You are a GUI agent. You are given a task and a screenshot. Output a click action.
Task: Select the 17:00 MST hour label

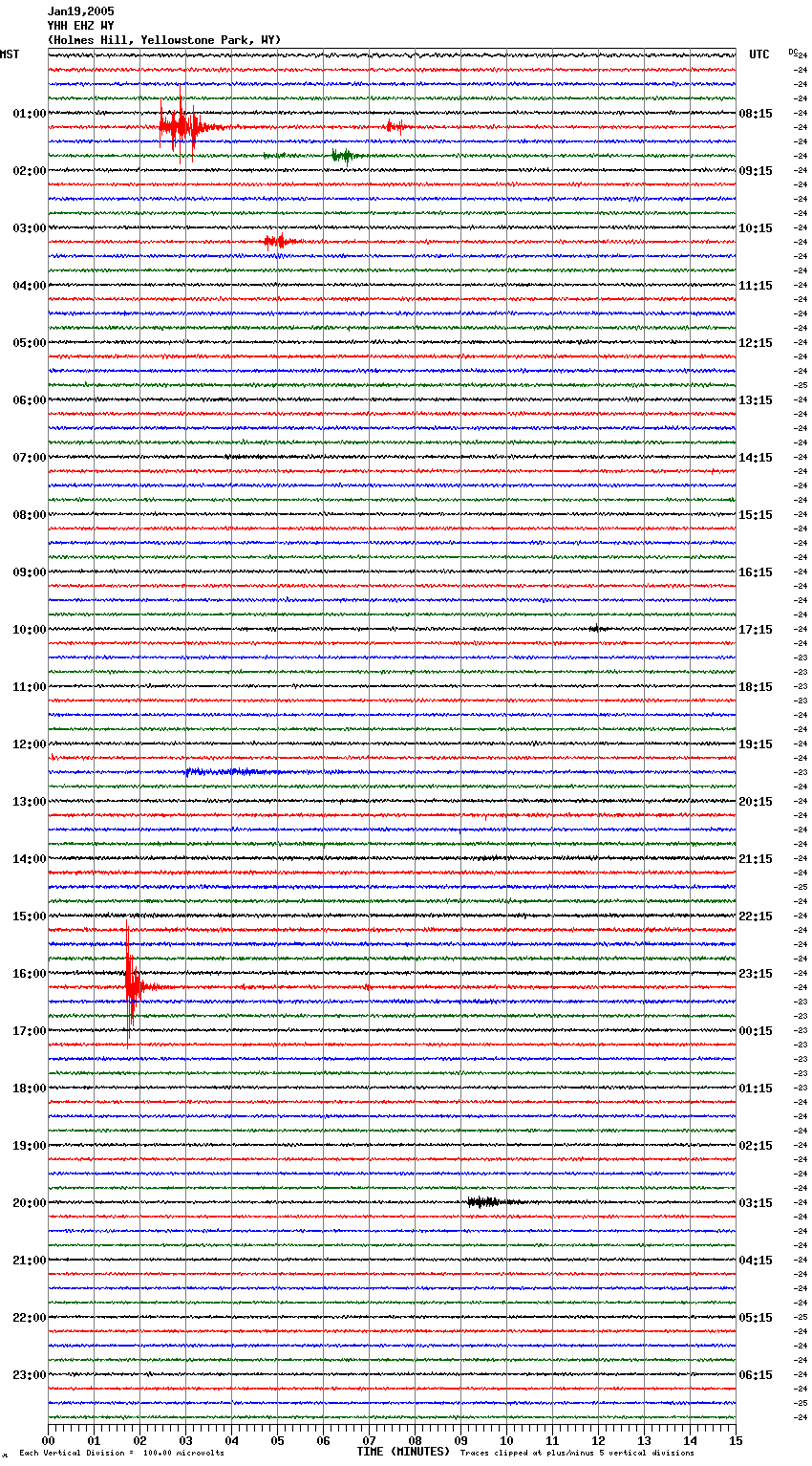click(x=30, y=1031)
